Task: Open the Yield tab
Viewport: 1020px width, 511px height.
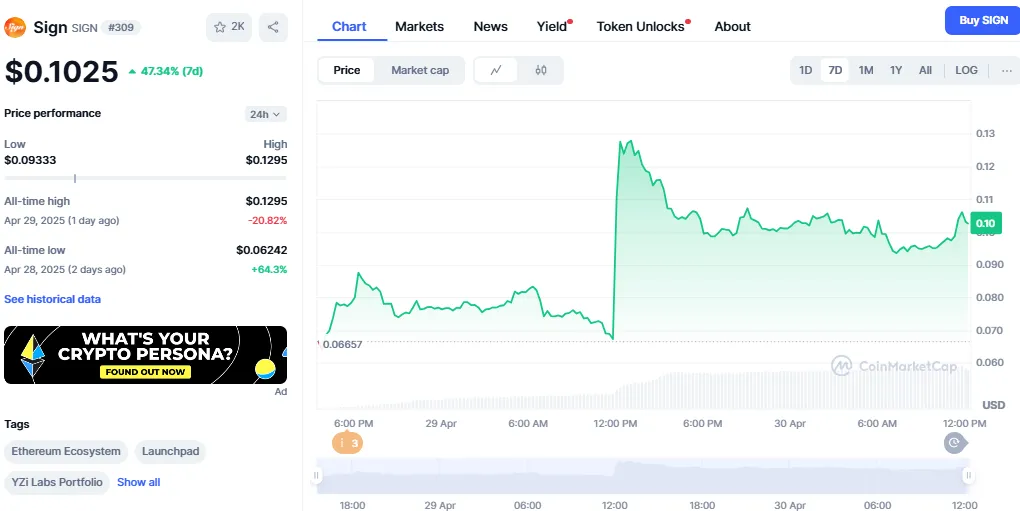Action: coord(552,27)
